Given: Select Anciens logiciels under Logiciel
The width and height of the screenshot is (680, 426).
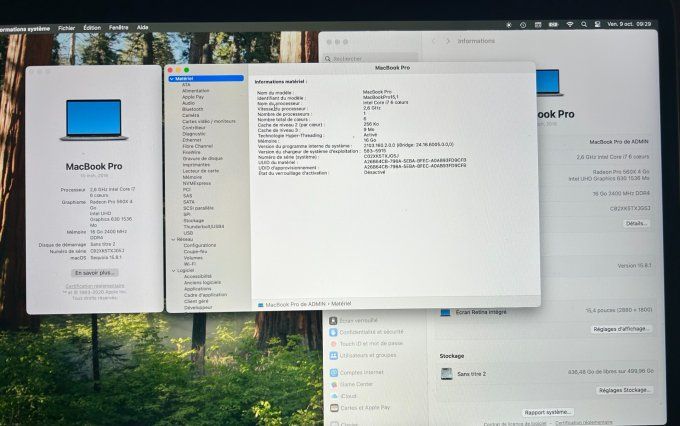Looking at the screenshot, I should 203,282.
